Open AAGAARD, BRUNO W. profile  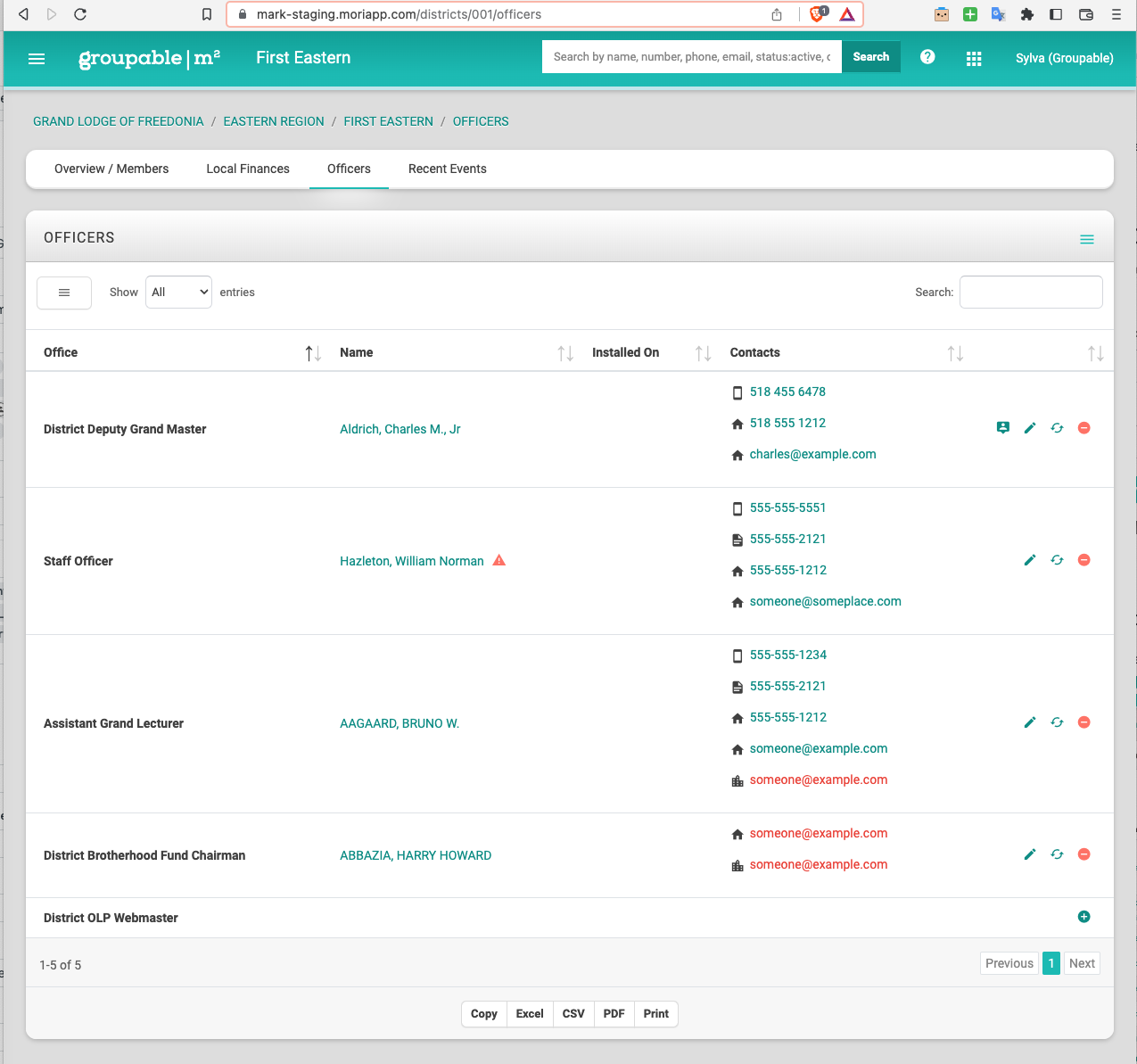tap(400, 723)
